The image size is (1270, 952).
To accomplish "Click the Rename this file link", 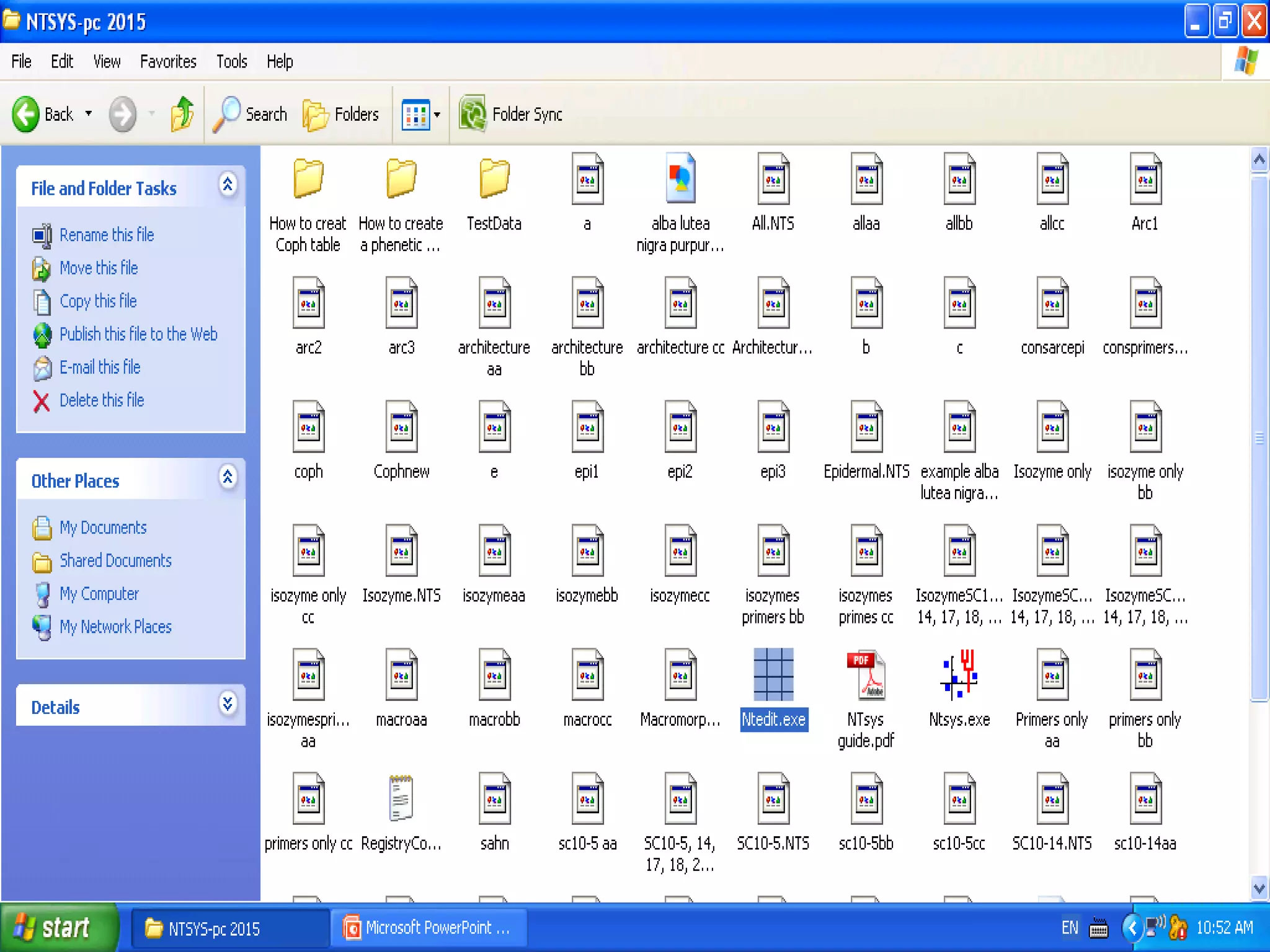I will point(106,235).
